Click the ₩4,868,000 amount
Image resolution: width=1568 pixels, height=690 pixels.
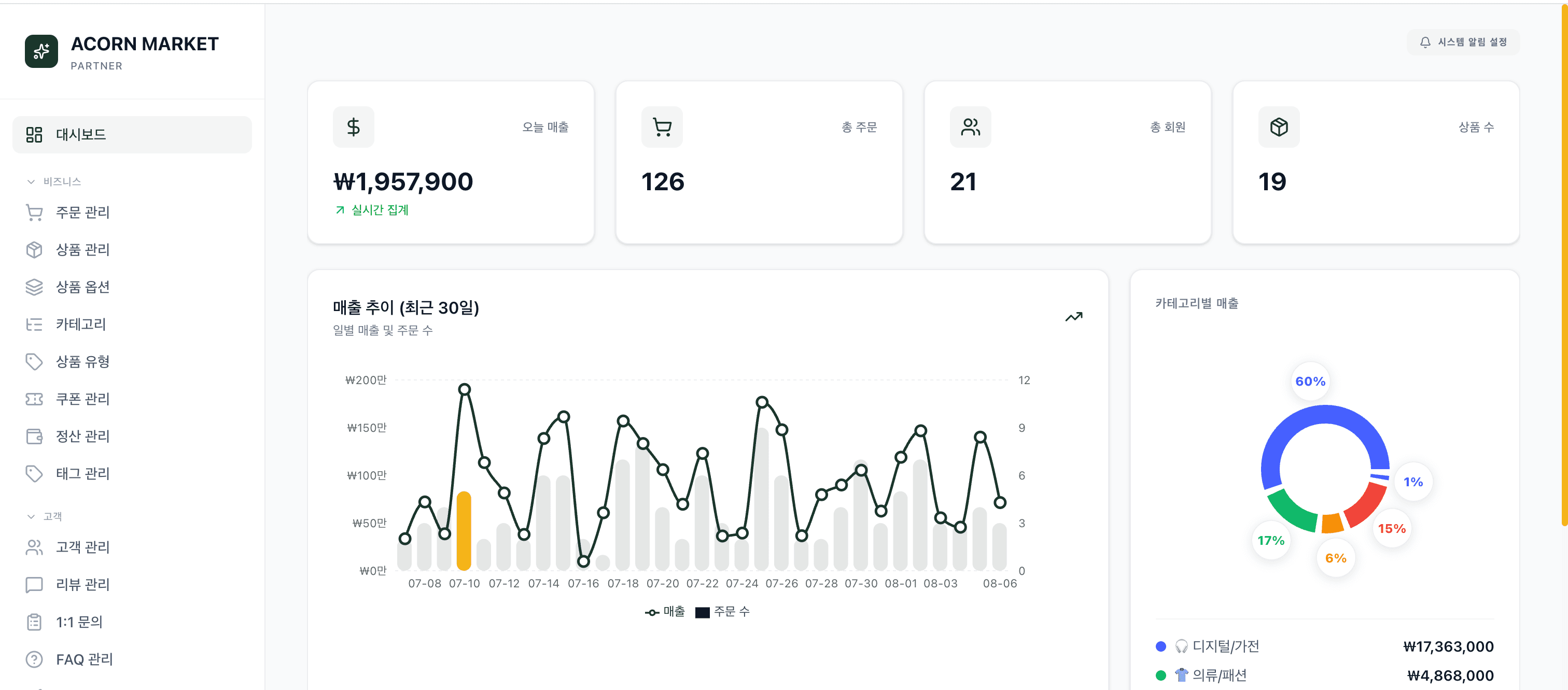1450,675
